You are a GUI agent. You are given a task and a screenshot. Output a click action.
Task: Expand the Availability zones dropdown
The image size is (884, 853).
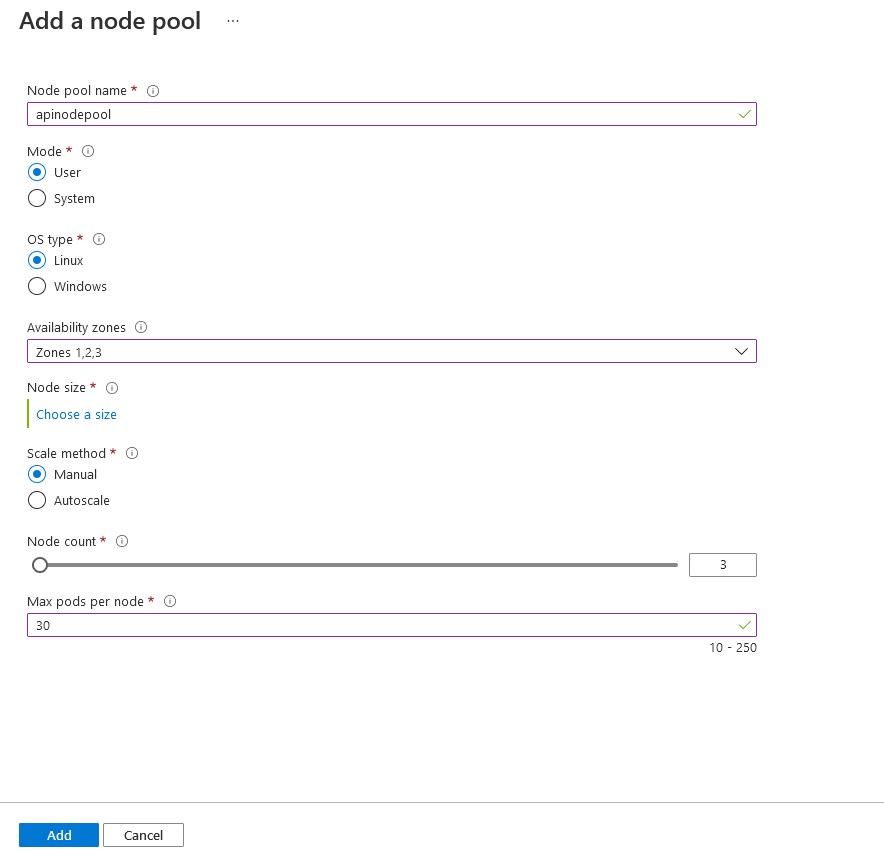391,352
